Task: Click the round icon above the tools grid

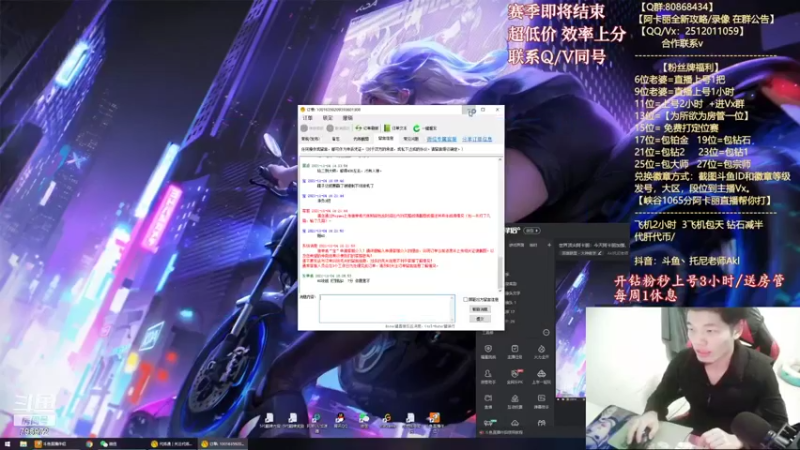Action: pyautogui.click(x=546, y=333)
